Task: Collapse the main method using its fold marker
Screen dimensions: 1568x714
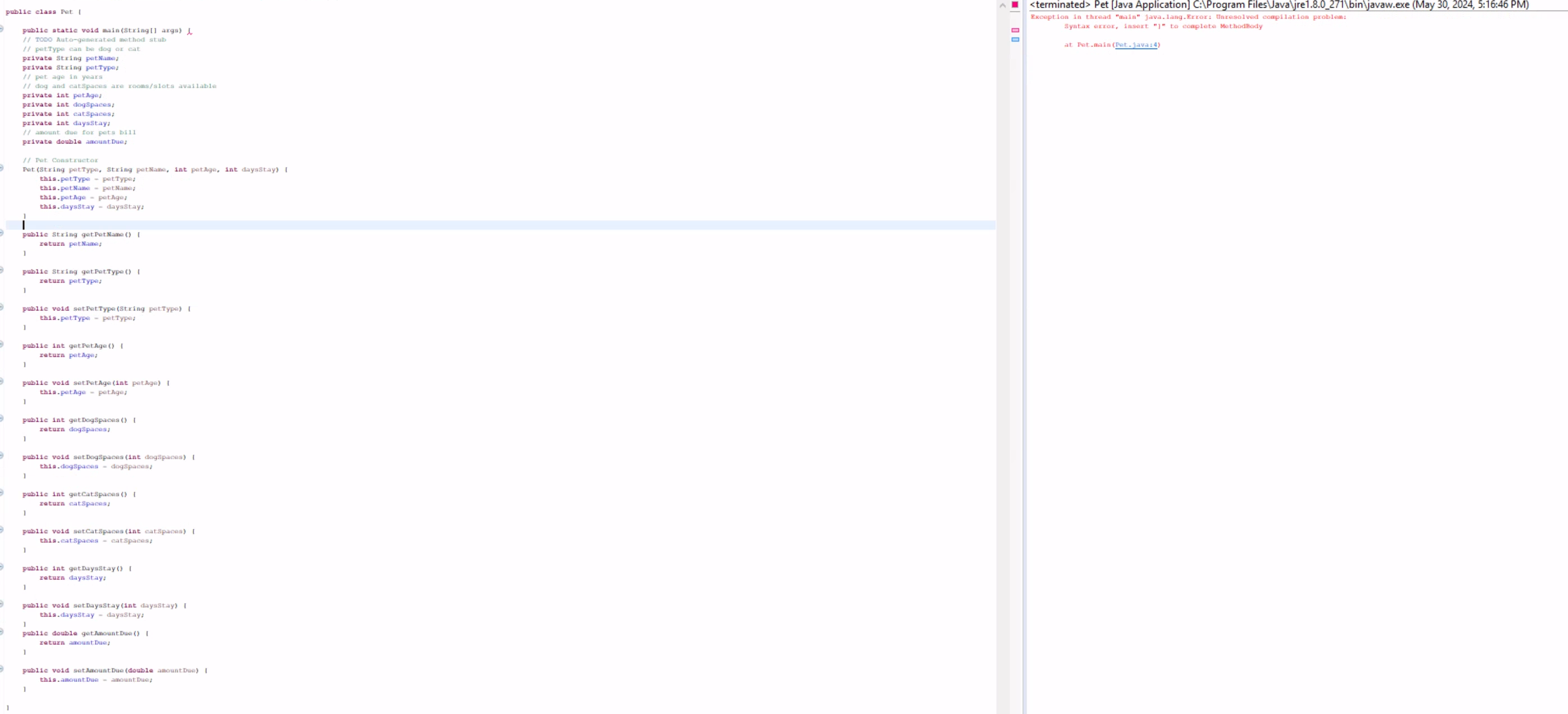Action: coord(2,29)
